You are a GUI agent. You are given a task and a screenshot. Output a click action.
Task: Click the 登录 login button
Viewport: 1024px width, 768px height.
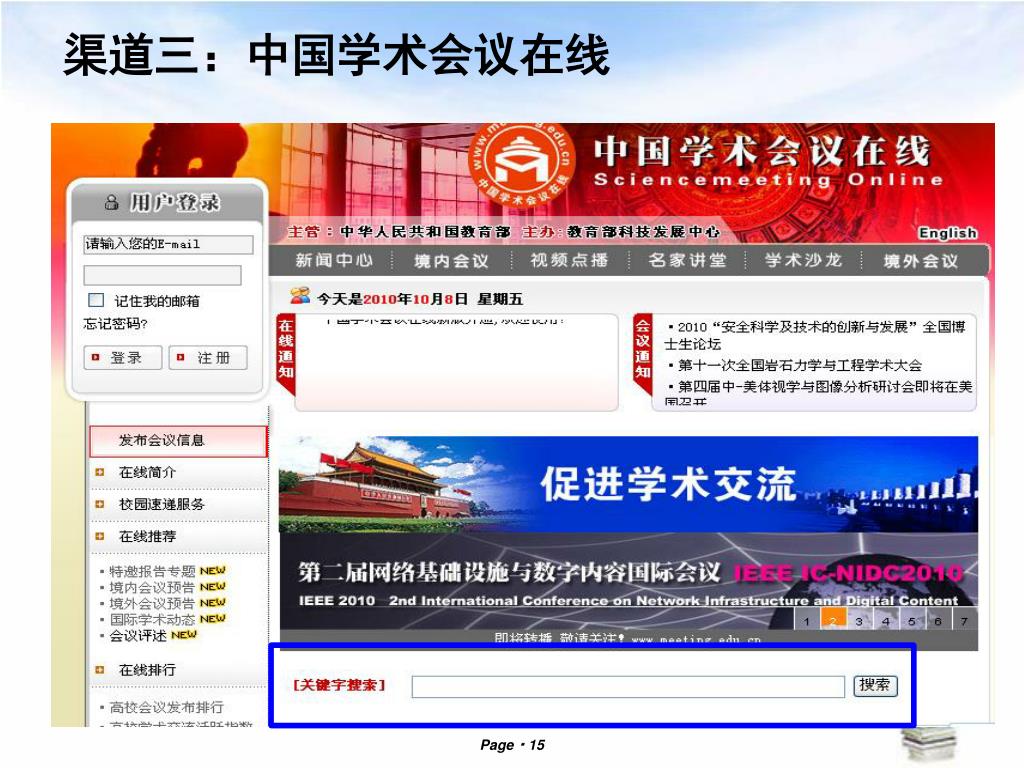click(x=122, y=358)
